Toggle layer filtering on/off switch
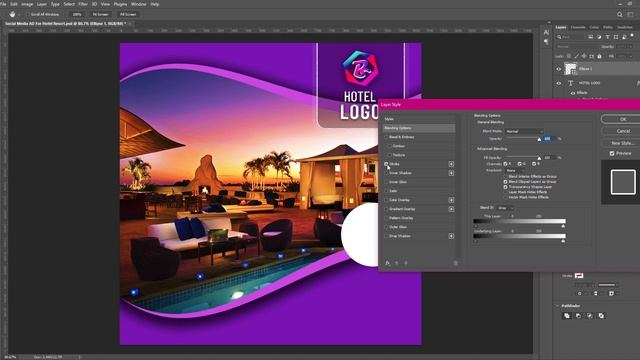The image size is (640, 360). click(x=633, y=36)
